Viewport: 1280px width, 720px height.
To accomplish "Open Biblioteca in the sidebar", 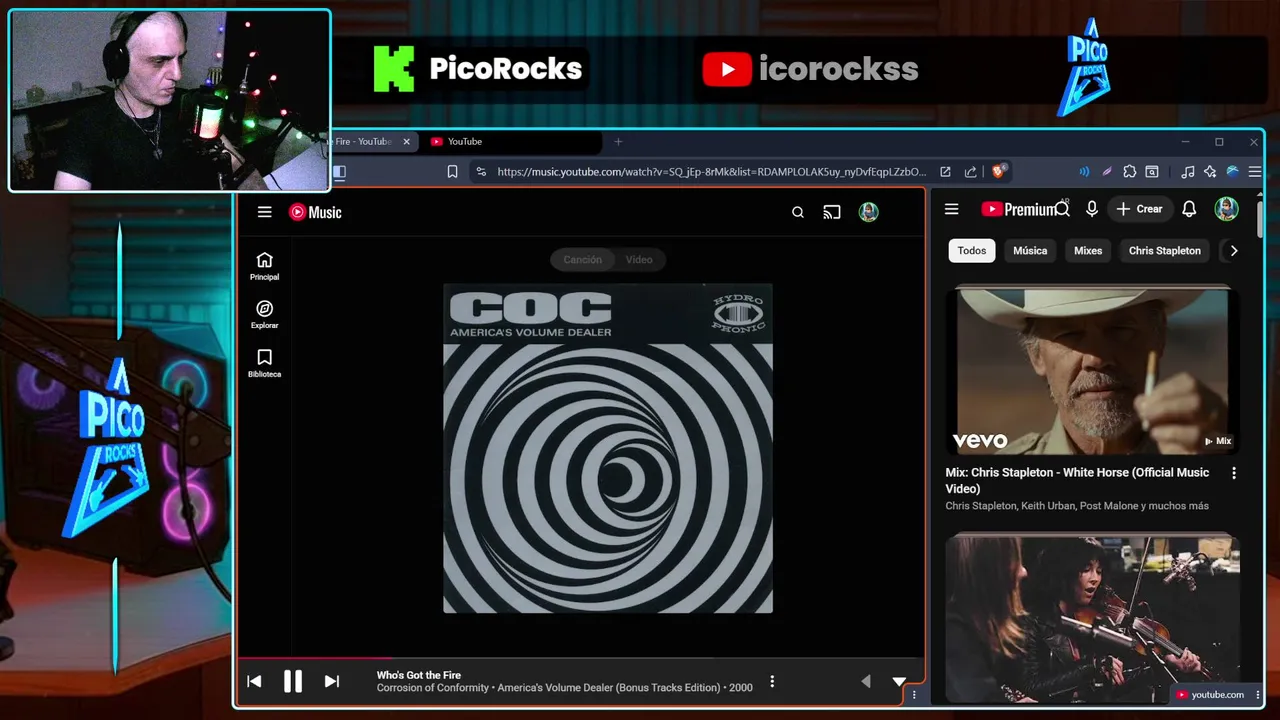I will 264,363.
